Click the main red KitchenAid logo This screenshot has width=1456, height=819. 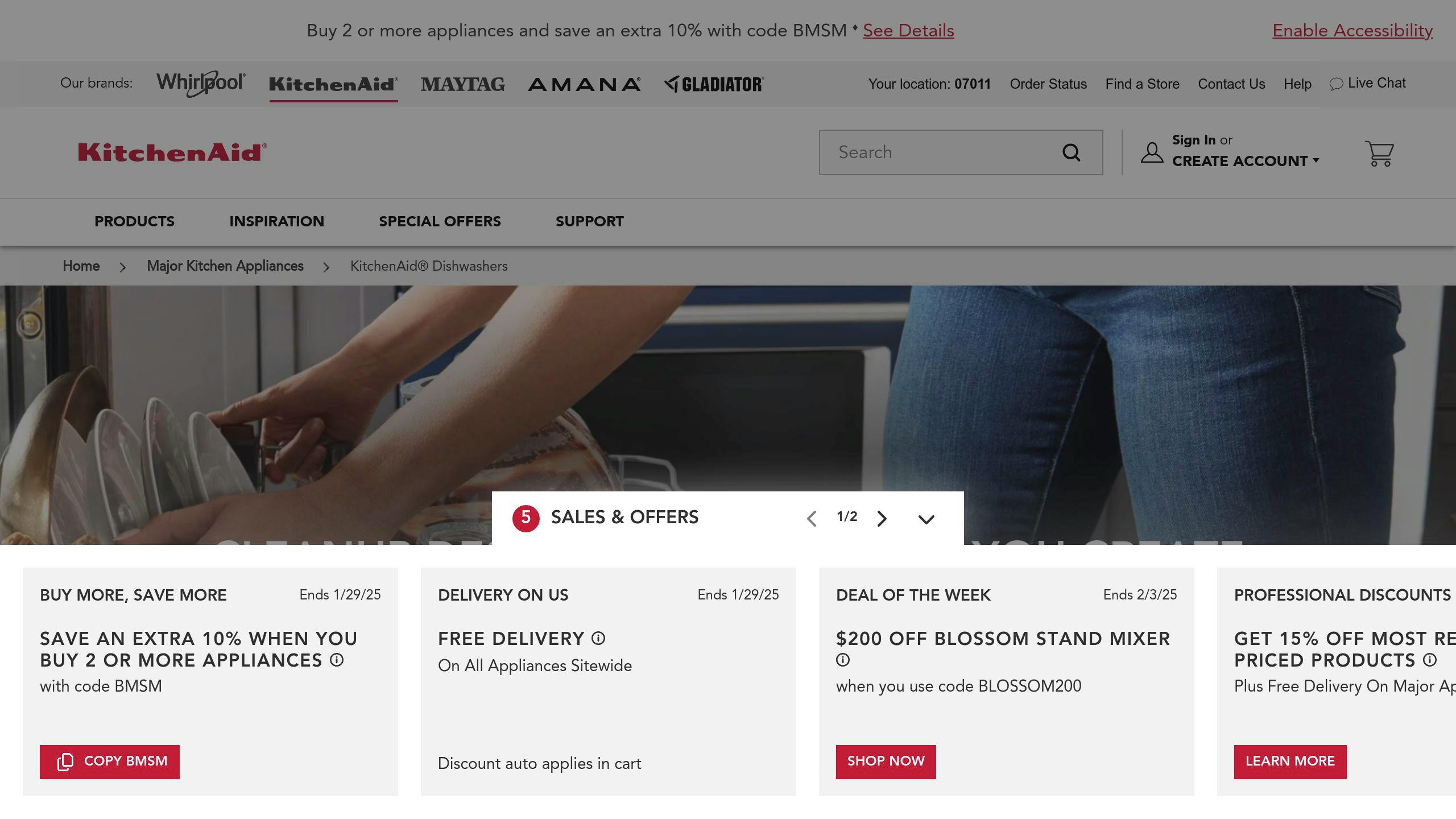click(172, 152)
